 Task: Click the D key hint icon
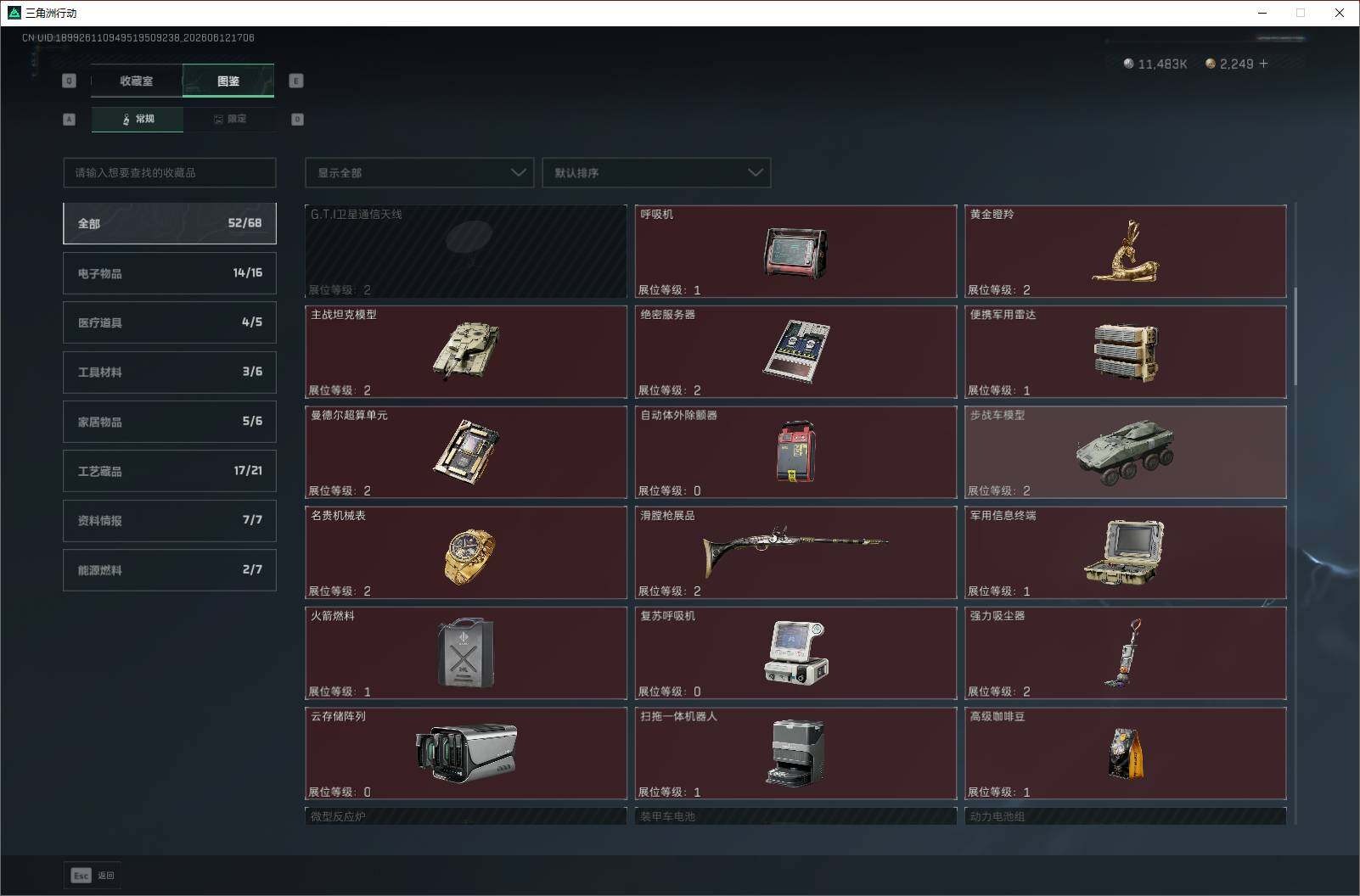[297, 120]
